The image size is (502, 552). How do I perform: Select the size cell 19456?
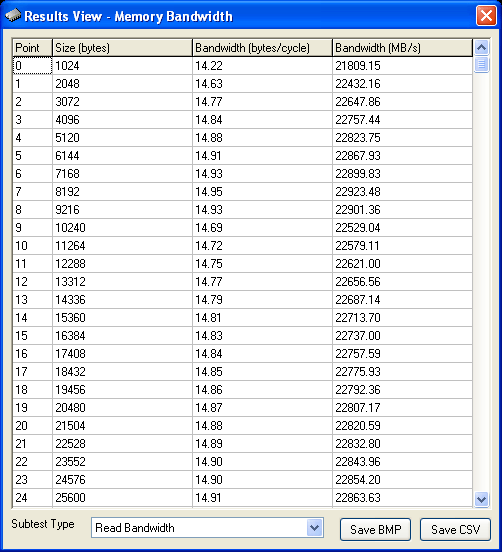tap(122, 390)
